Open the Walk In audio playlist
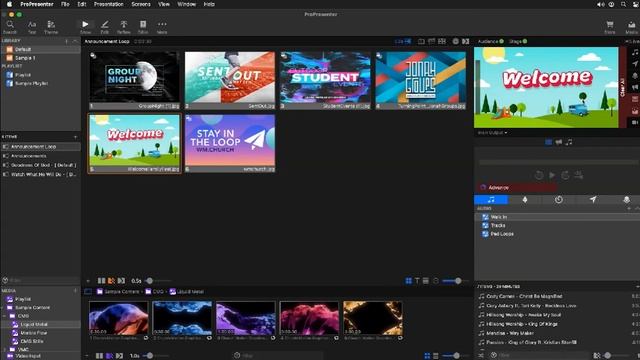This screenshot has height=360, width=640. (557, 217)
